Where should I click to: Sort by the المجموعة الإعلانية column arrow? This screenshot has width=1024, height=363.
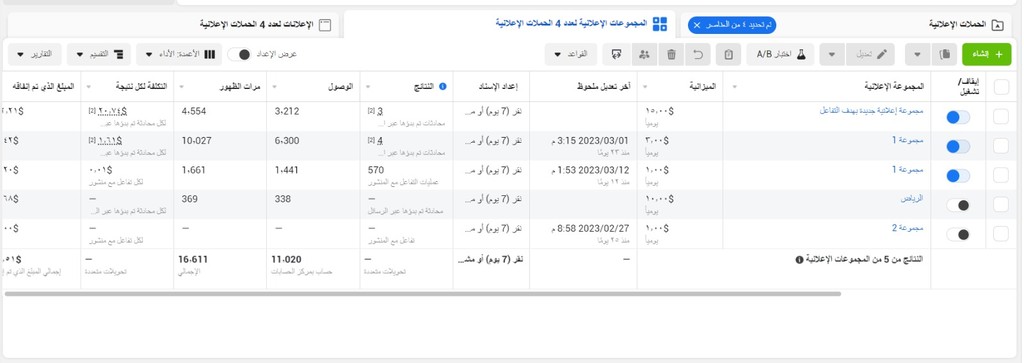[x=736, y=87]
